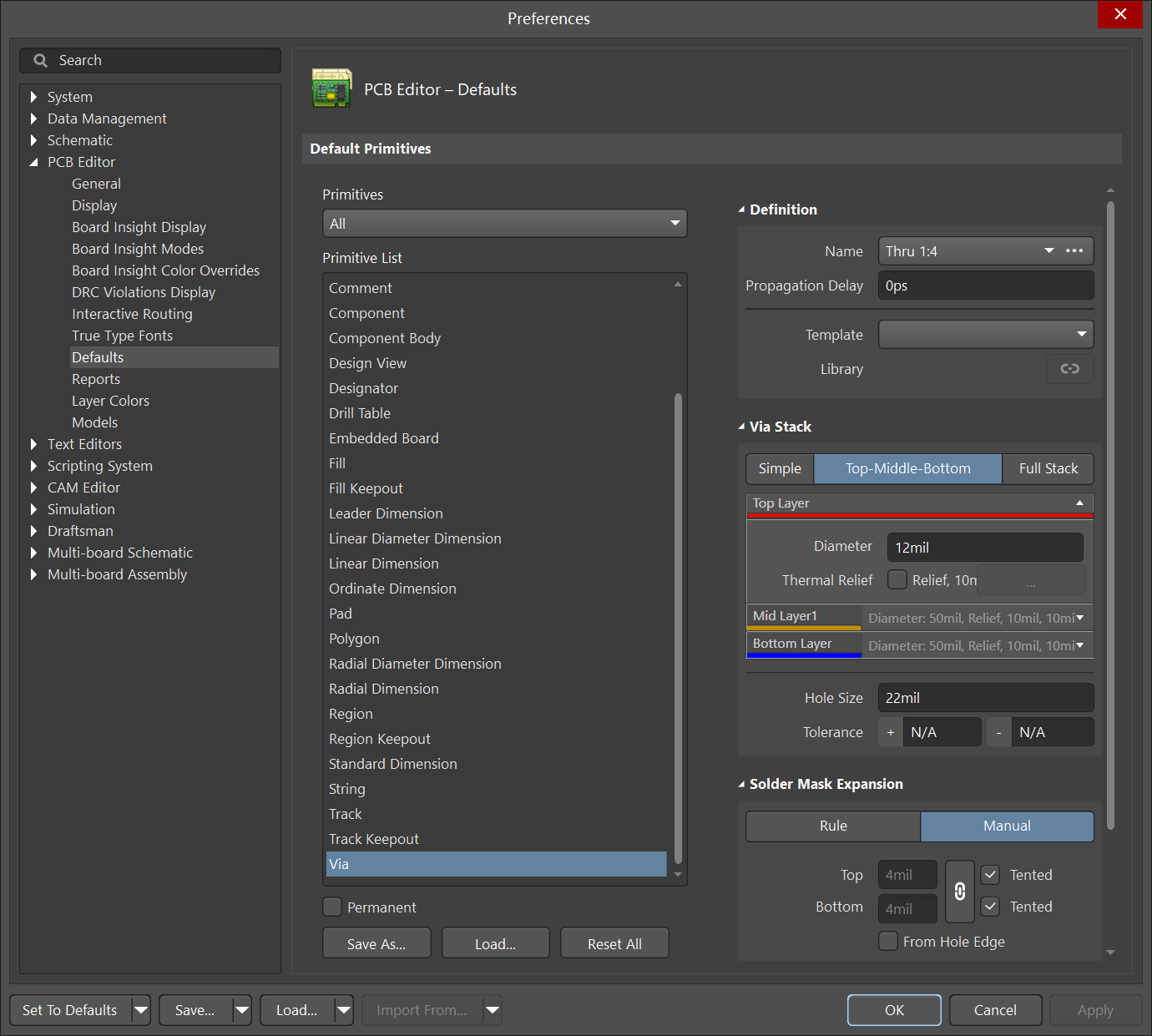The width and height of the screenshot is (1152, 1036).
Task: Open the bottom Save dropdown arrow
Action: tap(242, 1010)
